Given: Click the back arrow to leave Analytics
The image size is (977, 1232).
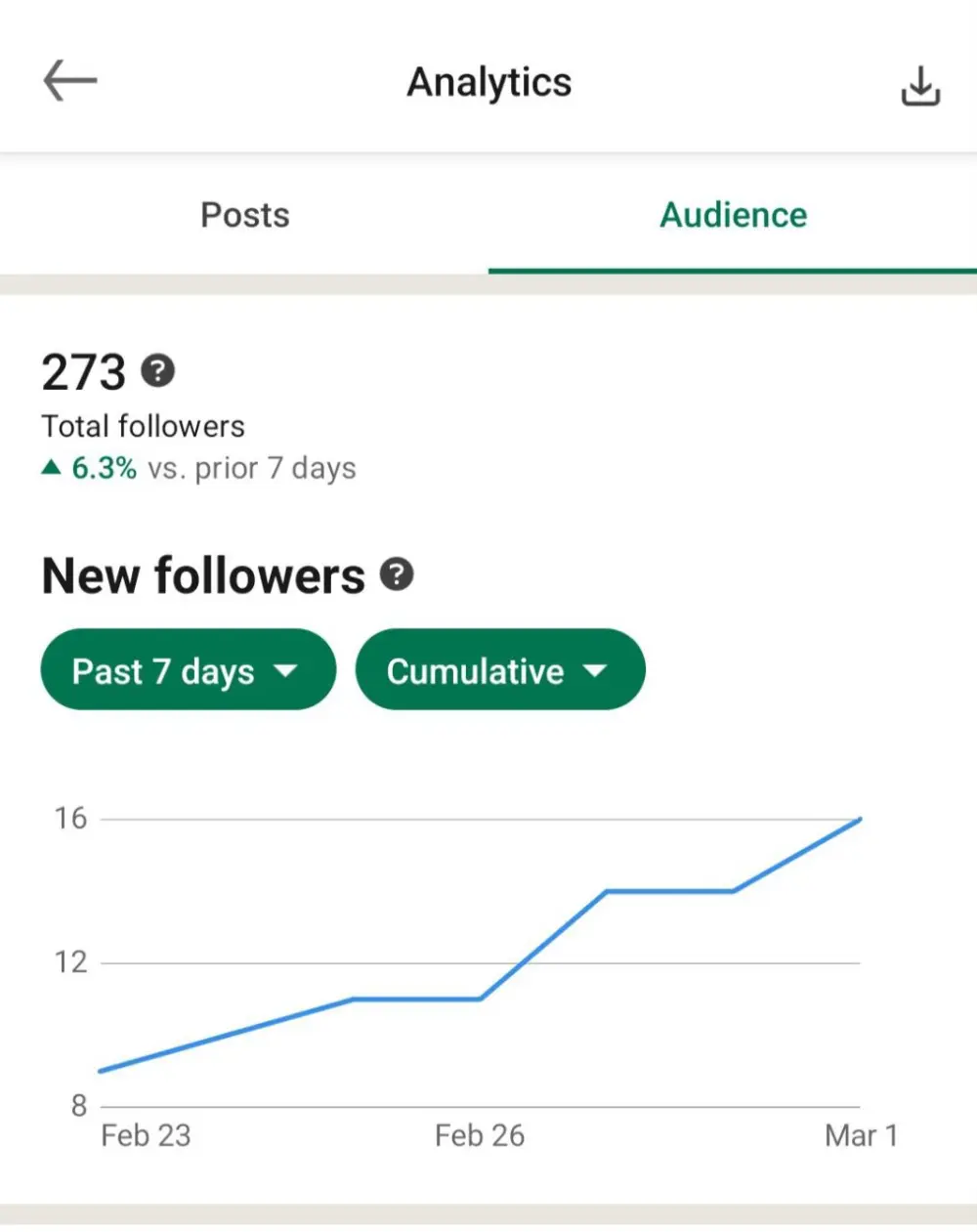Looking at the screenshot, I should (x=68, y=81).
